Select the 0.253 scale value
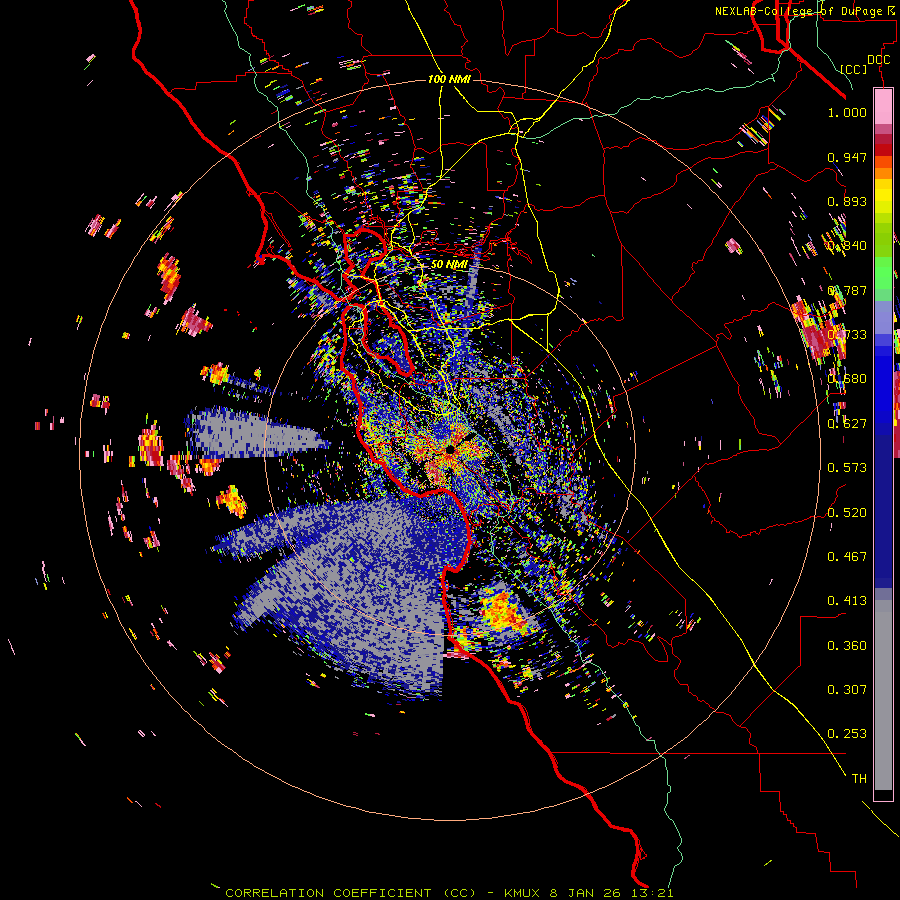This screenshot has width=900, height=900. coord(847,734)
